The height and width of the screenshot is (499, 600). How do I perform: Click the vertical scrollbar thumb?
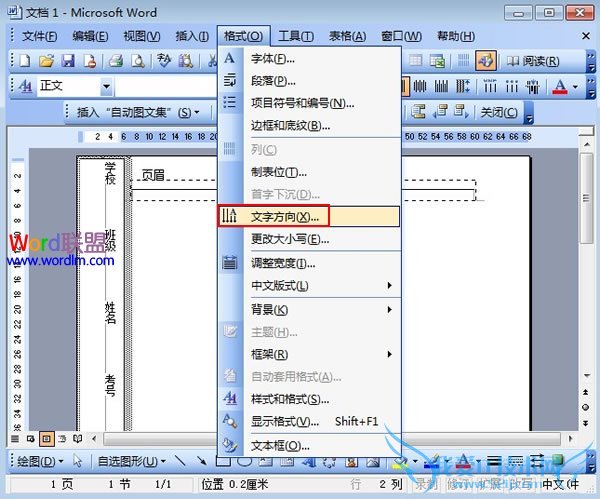pyautogui.click(x=586, y=198)
